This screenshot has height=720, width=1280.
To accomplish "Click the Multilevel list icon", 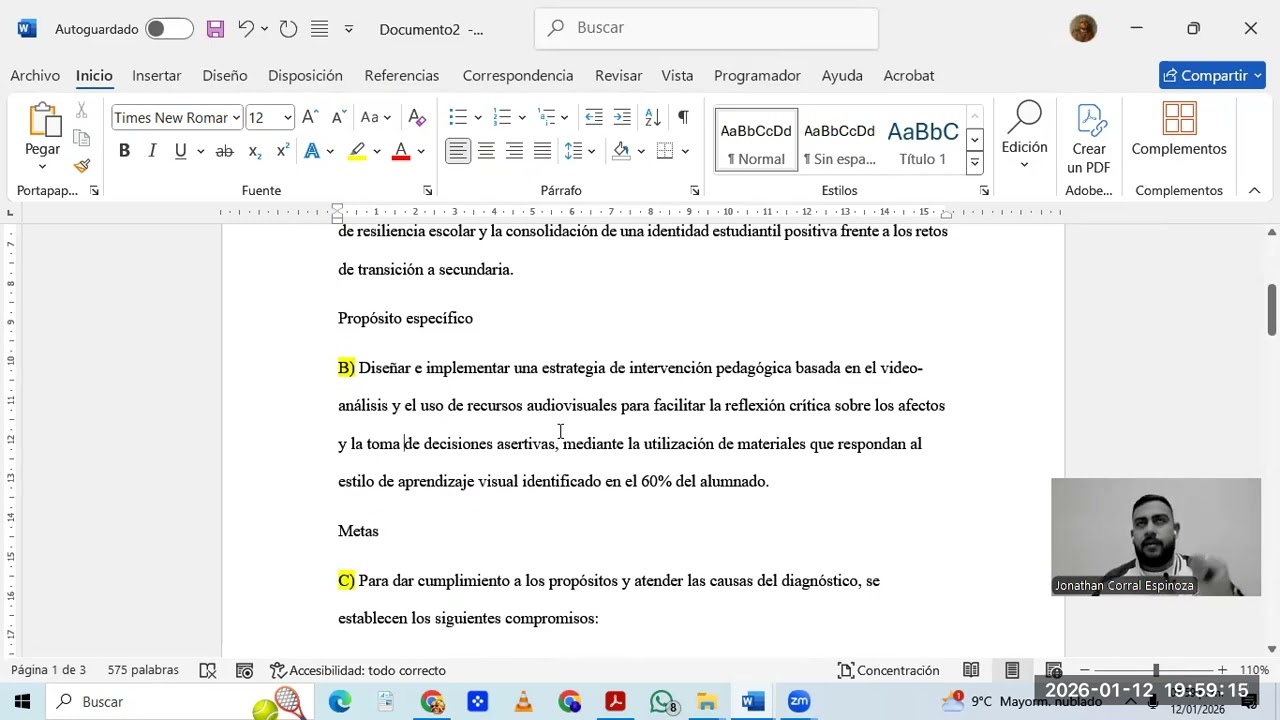I will (x=546, y=117).
